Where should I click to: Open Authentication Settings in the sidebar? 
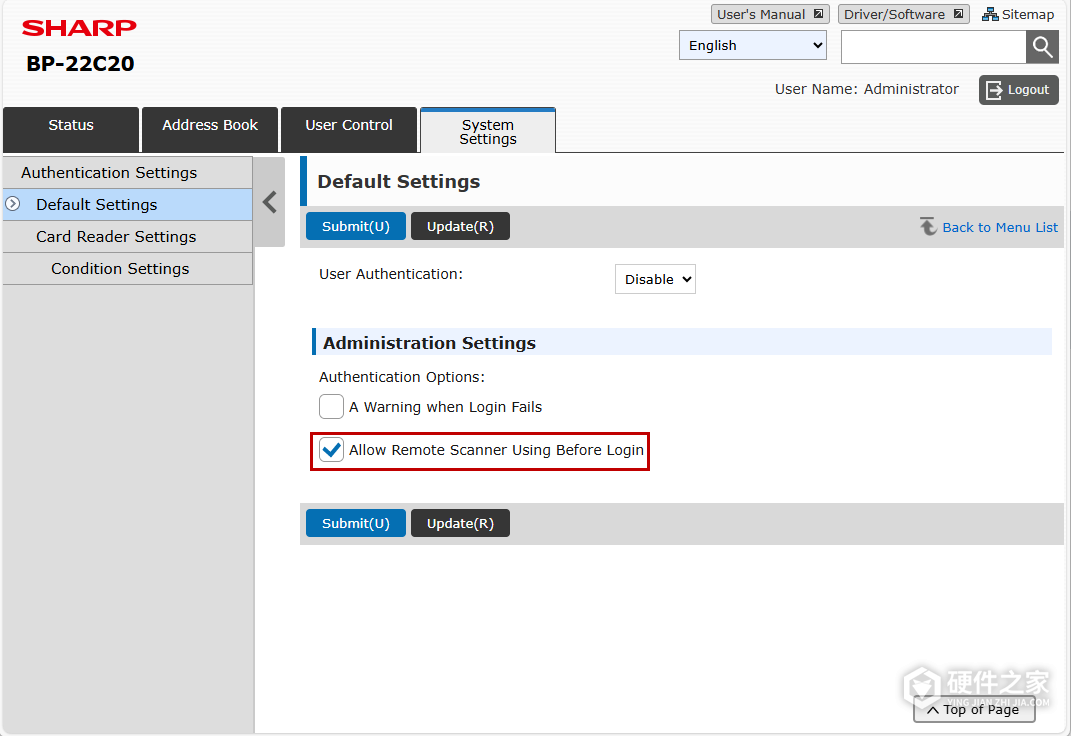coord(128,173)
